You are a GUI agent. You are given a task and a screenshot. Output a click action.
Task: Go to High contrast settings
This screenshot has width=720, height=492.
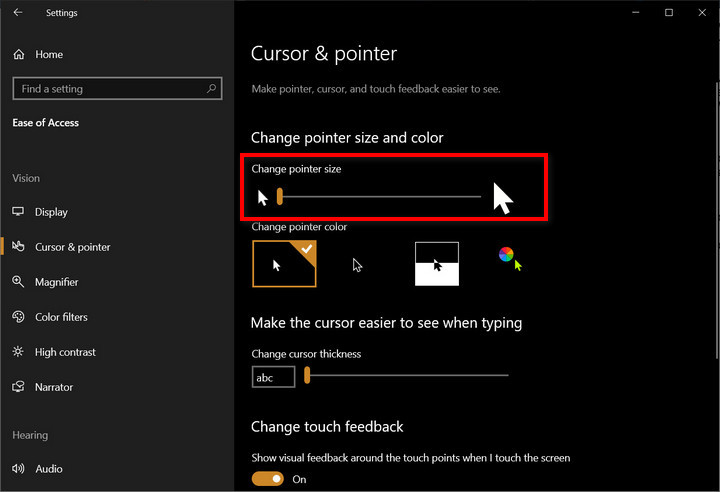[65, 352]
